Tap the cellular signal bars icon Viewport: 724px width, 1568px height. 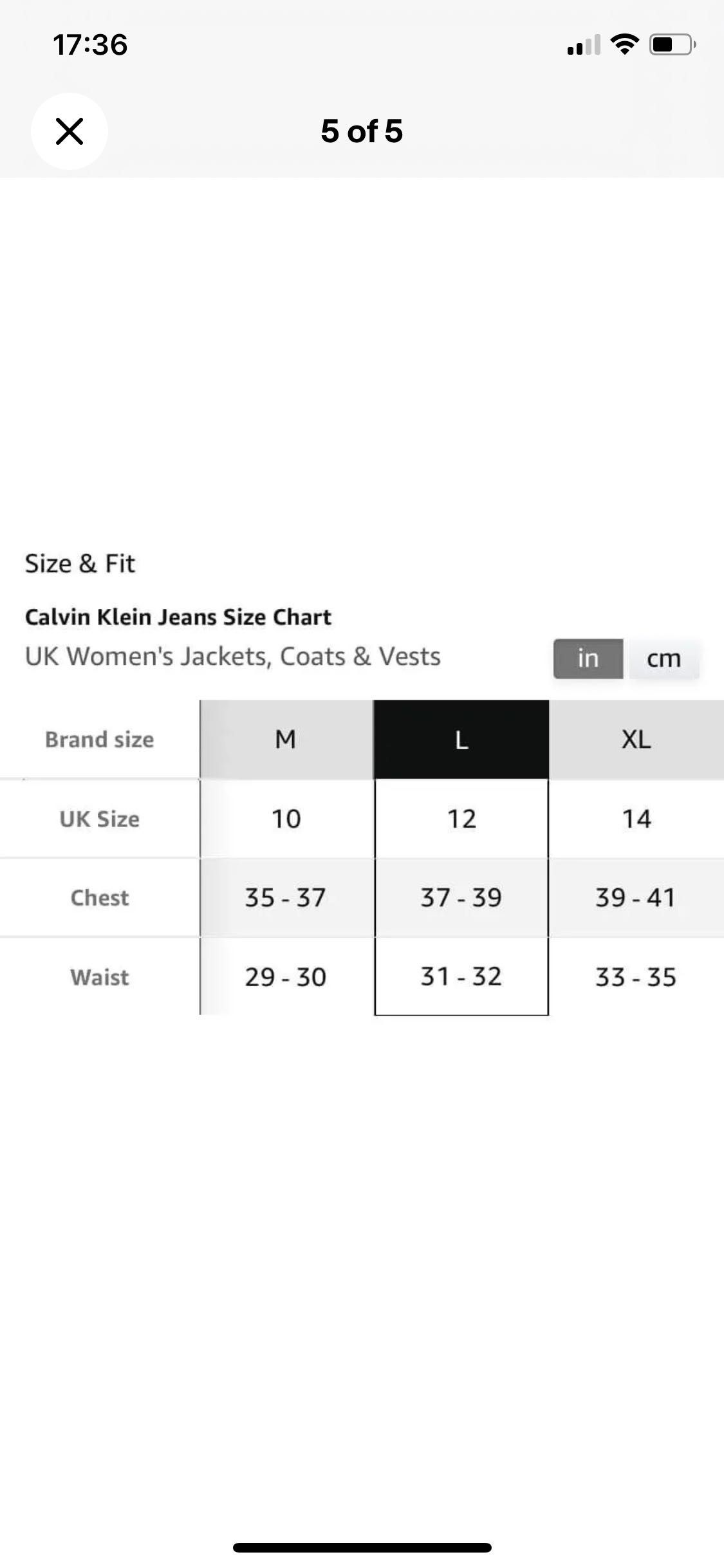(584, 45)
